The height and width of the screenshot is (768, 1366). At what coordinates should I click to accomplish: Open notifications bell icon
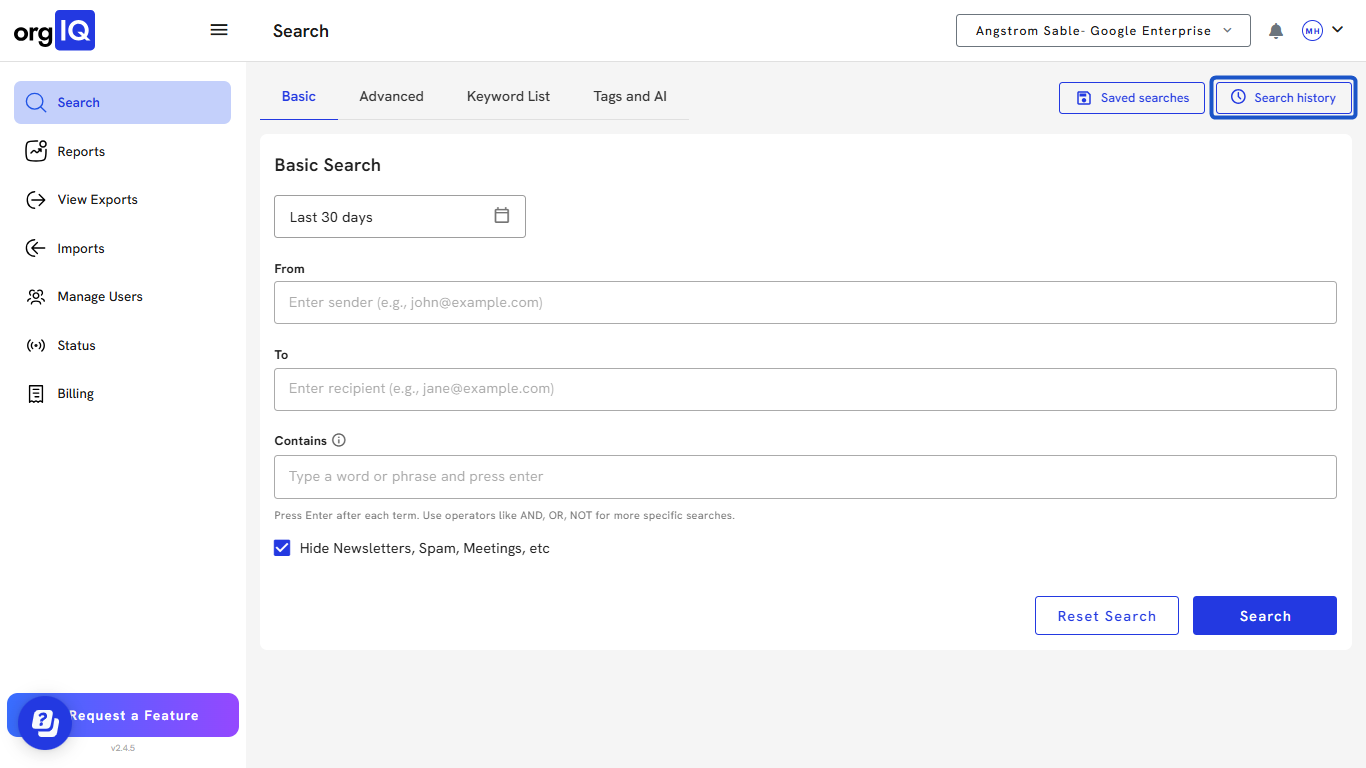coord(1276,31)
